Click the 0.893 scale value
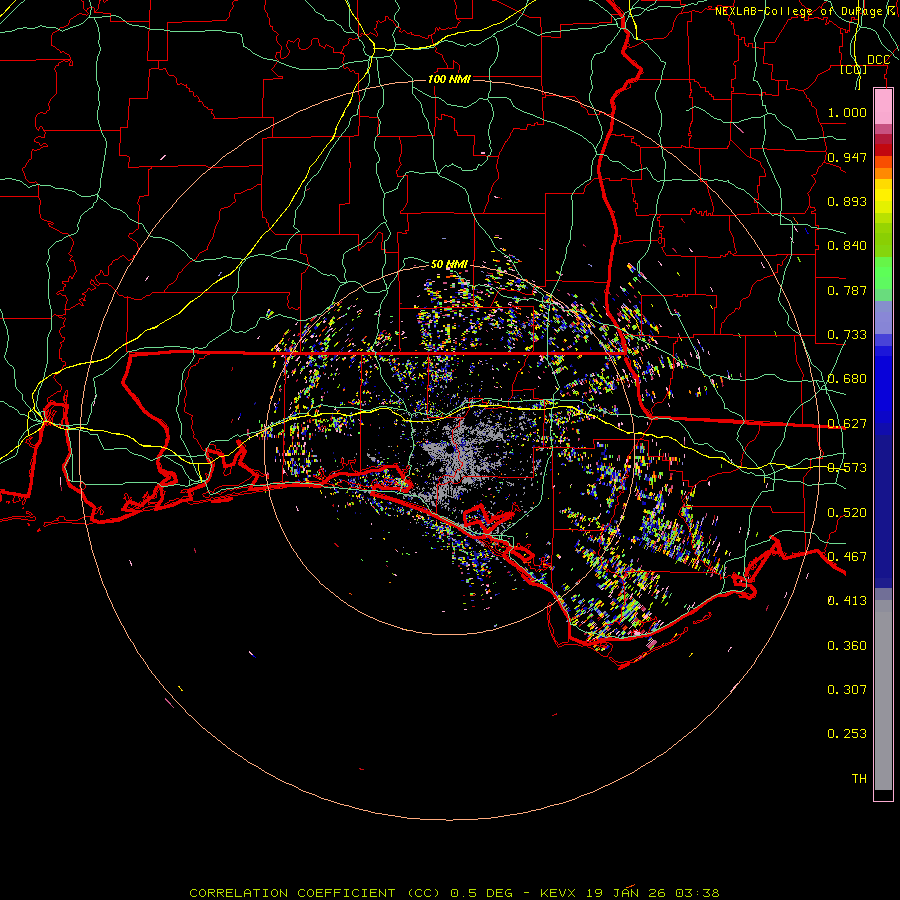 [x=847, y=201]
